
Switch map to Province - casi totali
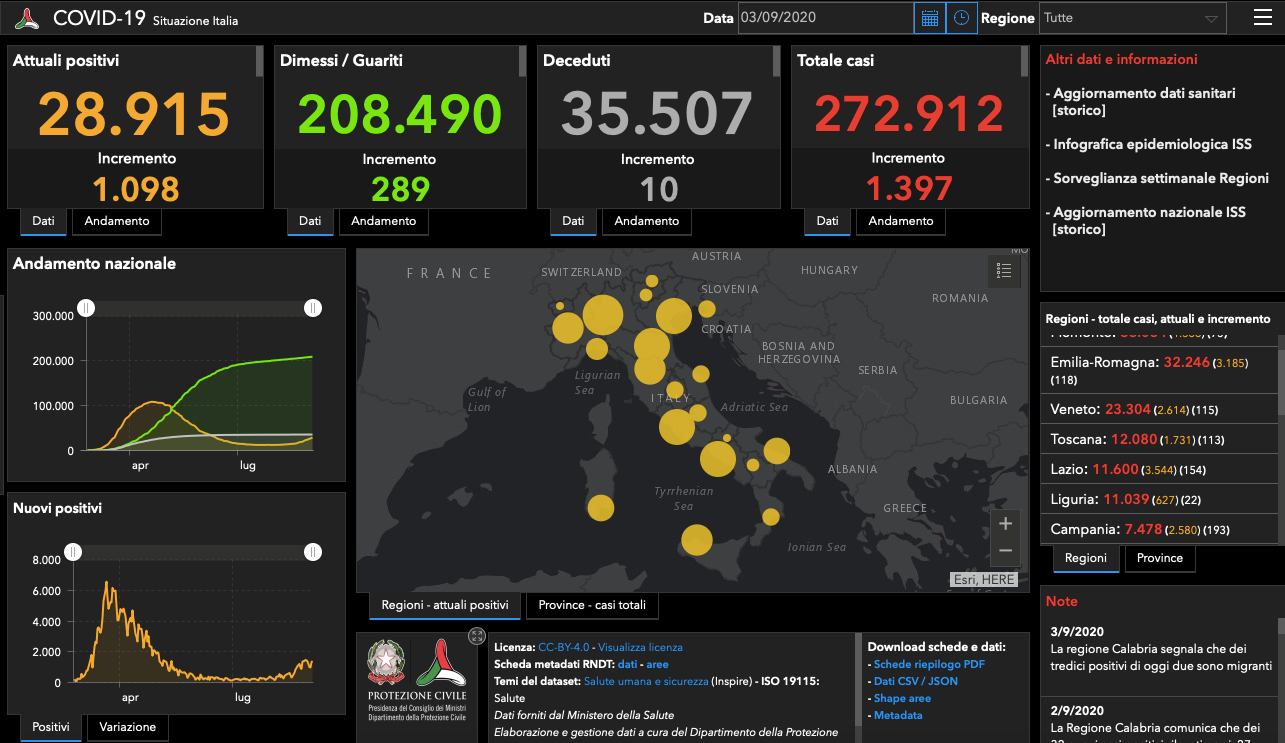pos(592,605)
